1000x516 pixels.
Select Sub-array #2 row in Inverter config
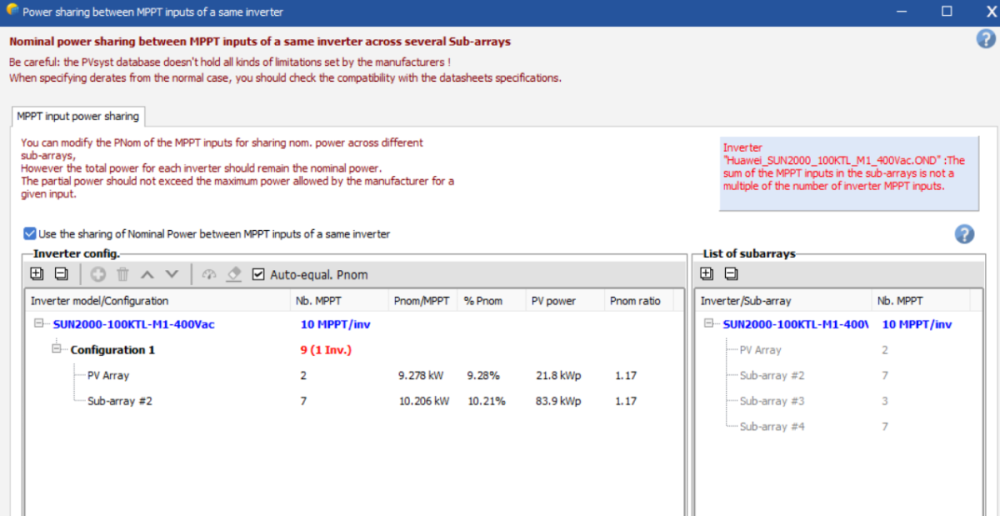tap(120, 401)
